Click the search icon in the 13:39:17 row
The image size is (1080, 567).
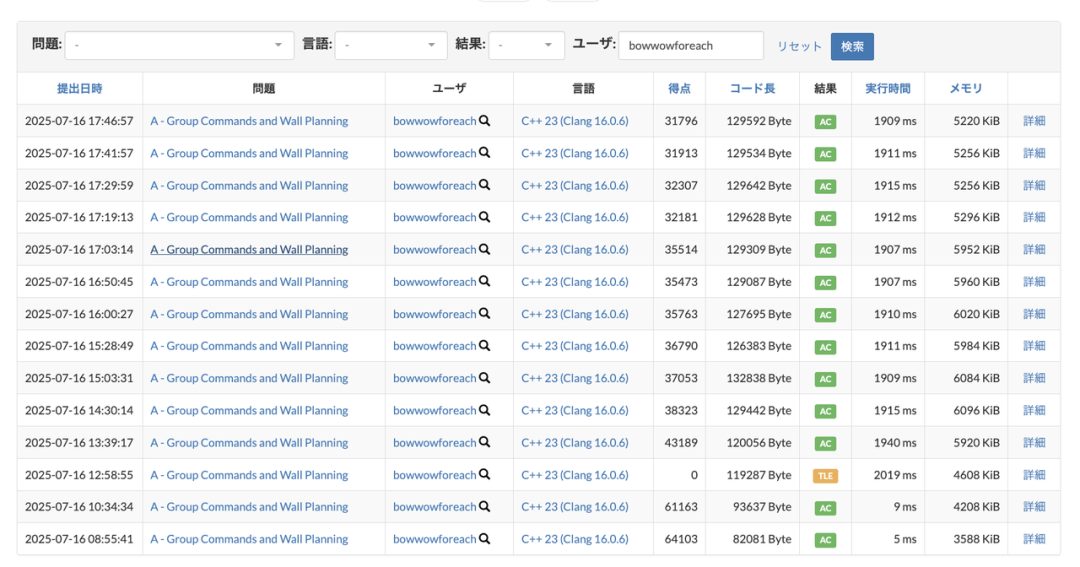(485, 442)
